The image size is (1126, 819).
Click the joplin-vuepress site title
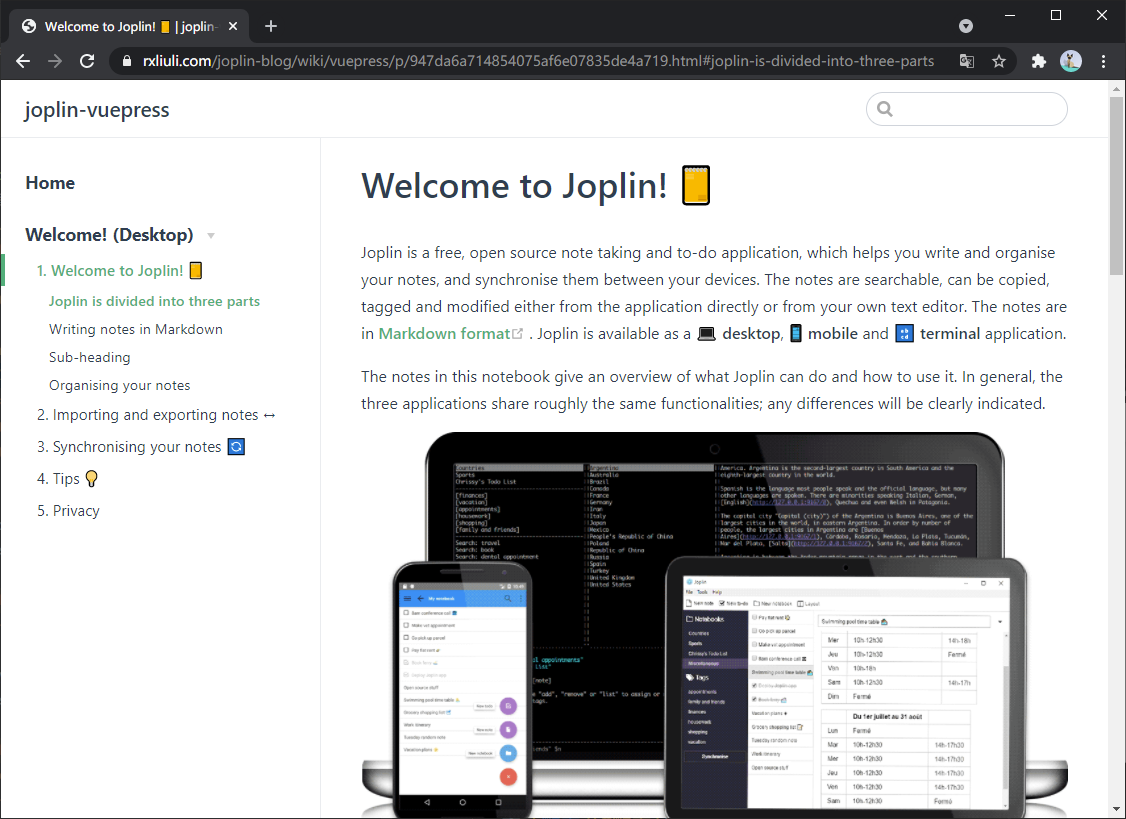point(97,110)
